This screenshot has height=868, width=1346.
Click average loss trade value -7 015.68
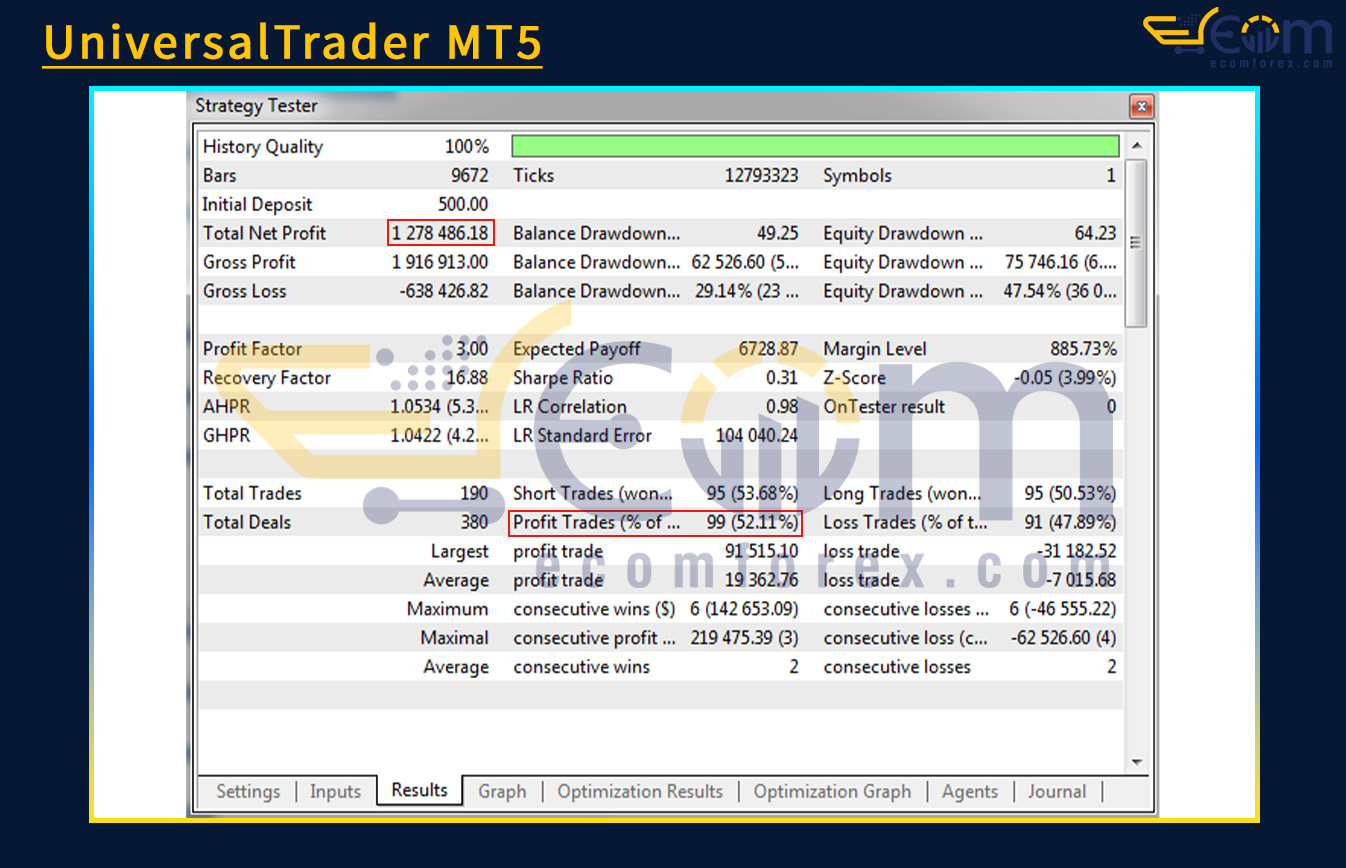(x=1081, y=580)
